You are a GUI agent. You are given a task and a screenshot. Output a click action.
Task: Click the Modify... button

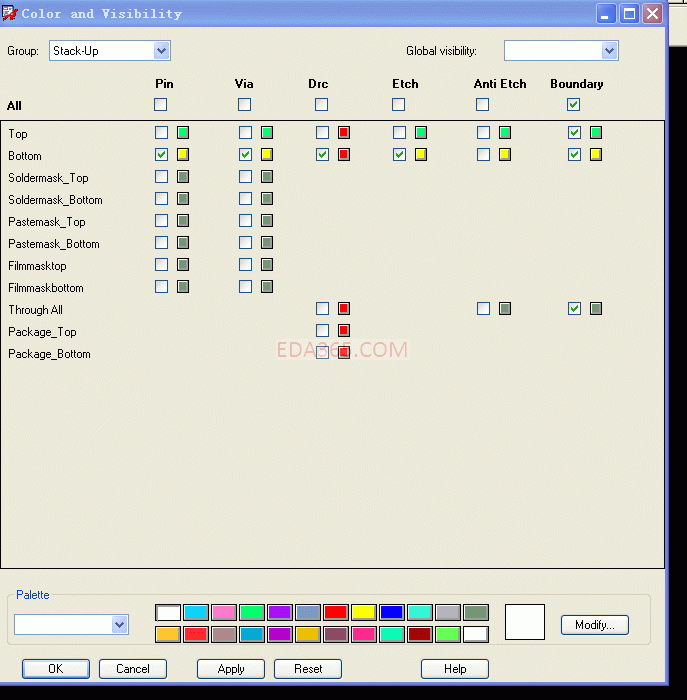coord(595,625)
